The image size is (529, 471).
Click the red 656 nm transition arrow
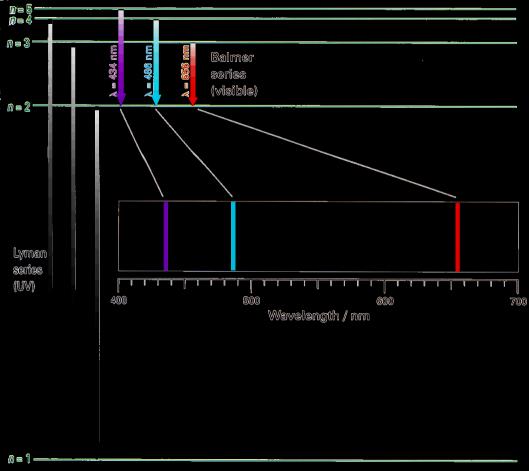pos(193,74)
